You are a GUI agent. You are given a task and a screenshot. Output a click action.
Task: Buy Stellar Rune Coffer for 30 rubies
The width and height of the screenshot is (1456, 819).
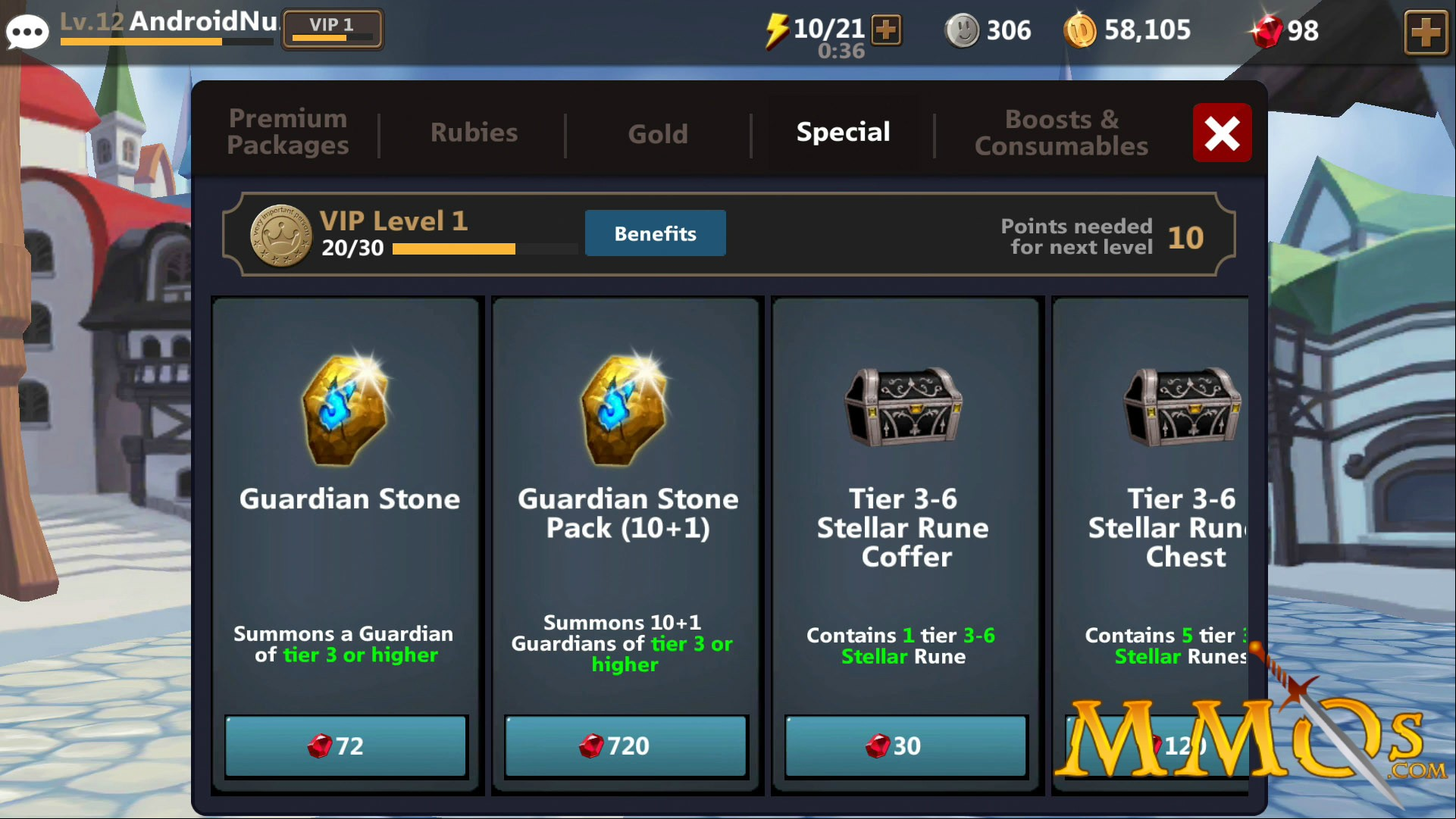(x=906, y=746)
